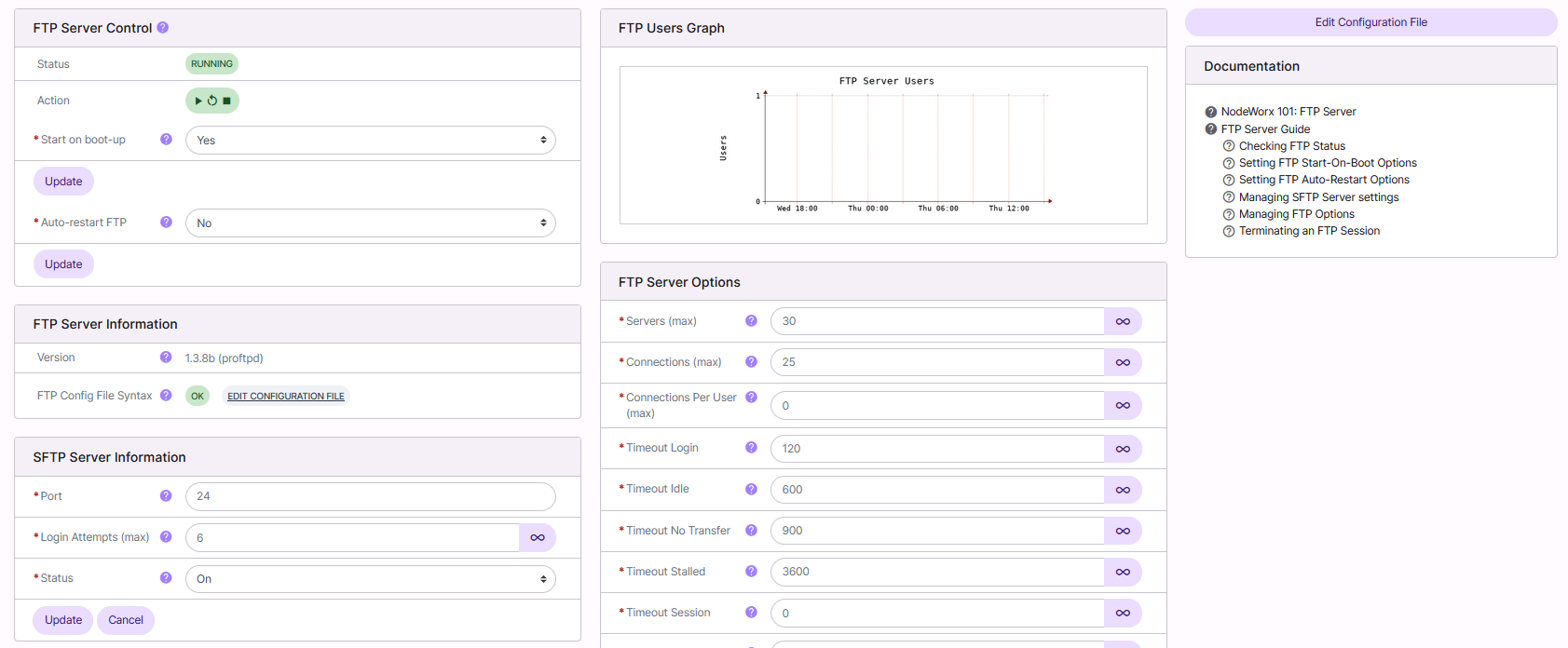Click help icon next to Auto-restart FTP
Image resolution: width=1568 pixels, height=648 pixels.
tap(166, 223)
